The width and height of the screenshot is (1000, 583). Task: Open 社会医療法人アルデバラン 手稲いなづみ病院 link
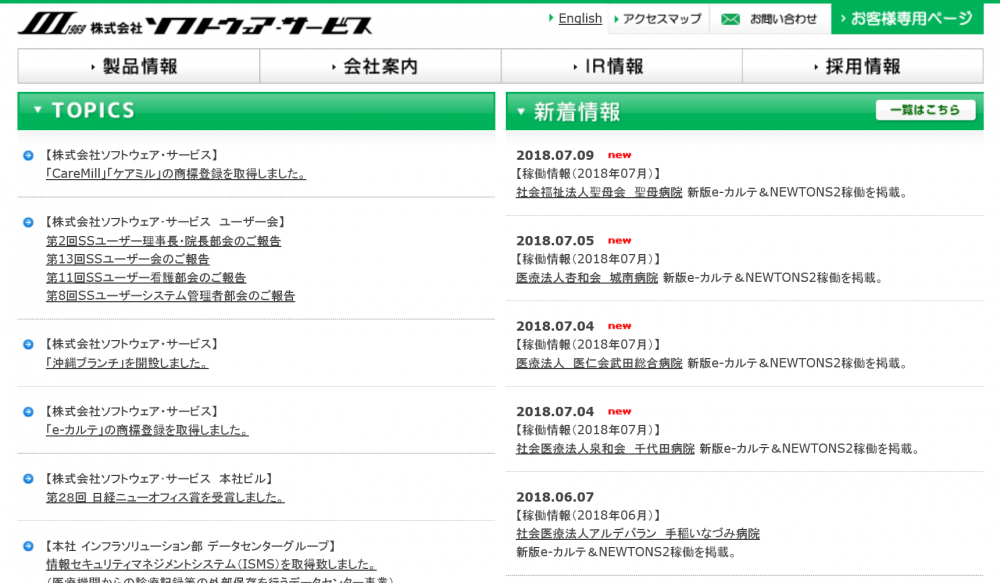[x=638, y=534]
